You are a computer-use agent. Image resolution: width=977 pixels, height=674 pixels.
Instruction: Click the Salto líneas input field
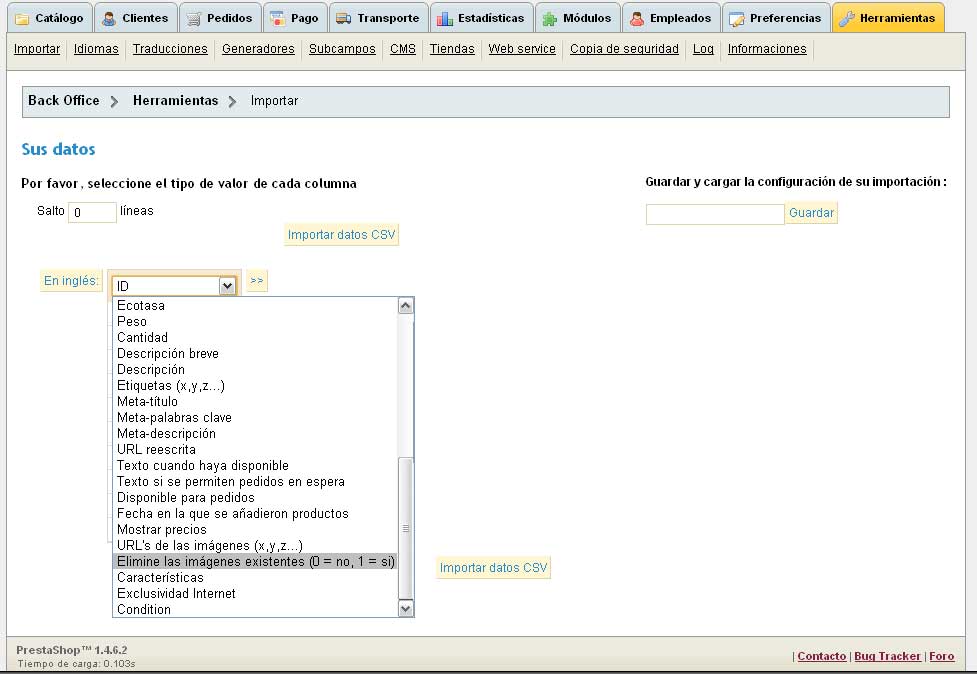(92, 212)
